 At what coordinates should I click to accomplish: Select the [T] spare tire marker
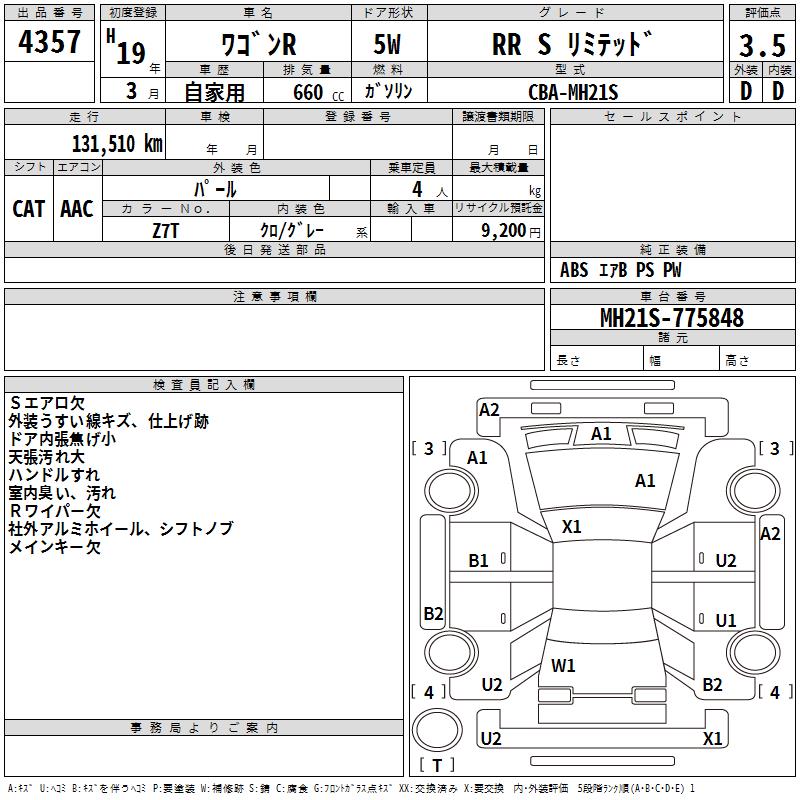(x=437, y=765)
